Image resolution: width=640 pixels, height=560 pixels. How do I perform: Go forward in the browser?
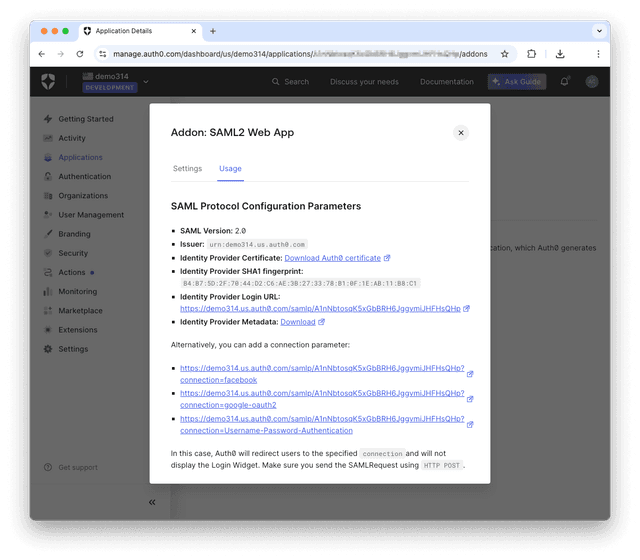(60, 54)
